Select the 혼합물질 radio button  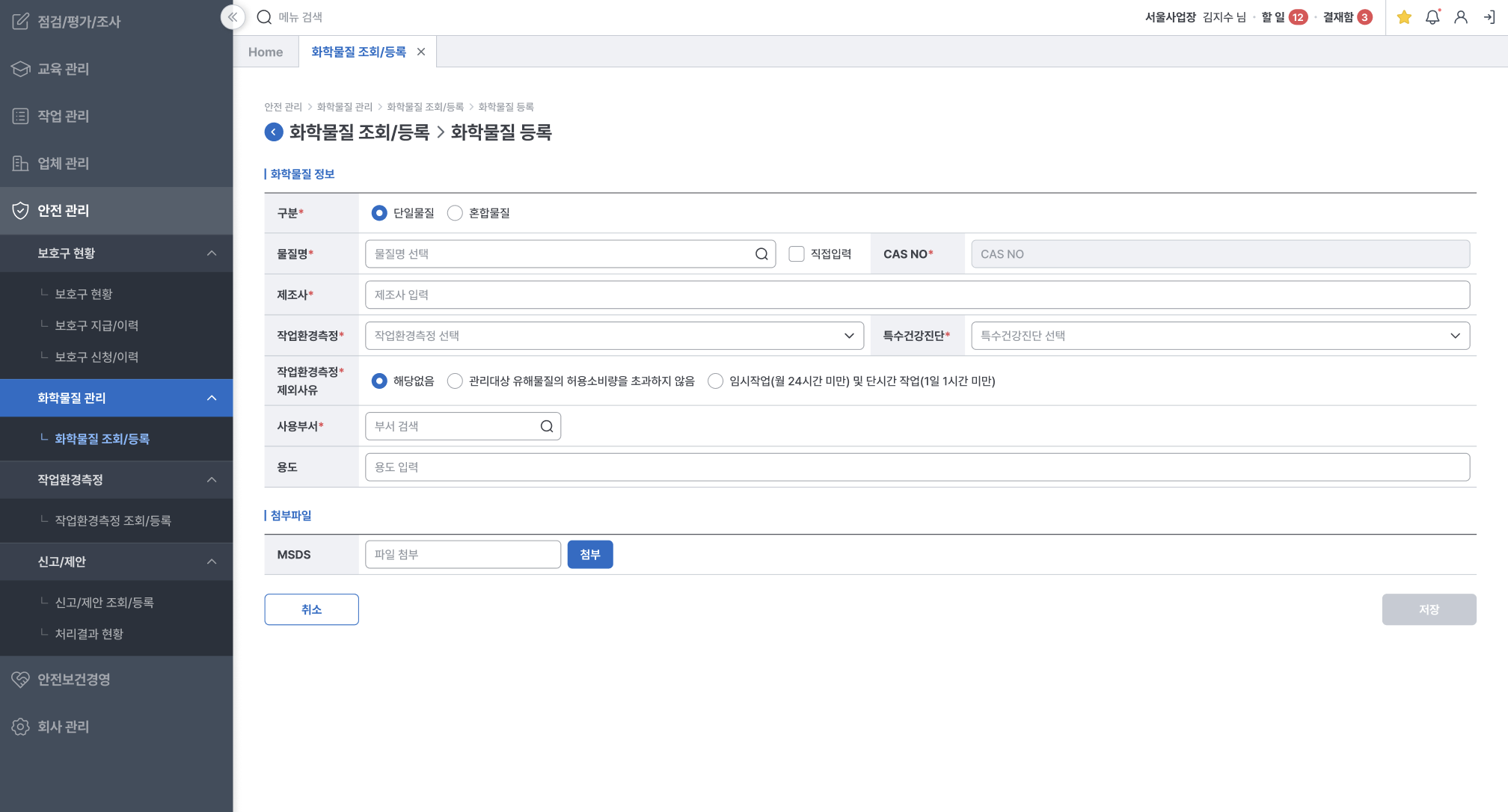click(455, 213)
